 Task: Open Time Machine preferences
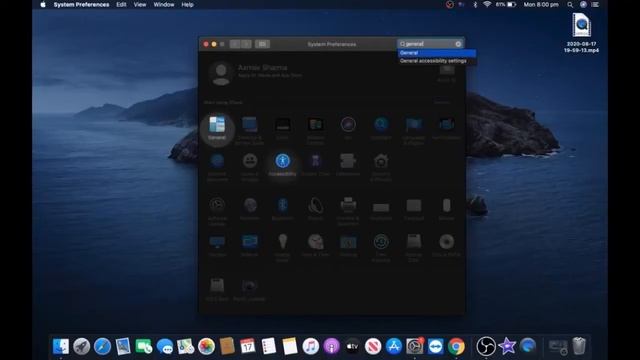coord(381,242)
